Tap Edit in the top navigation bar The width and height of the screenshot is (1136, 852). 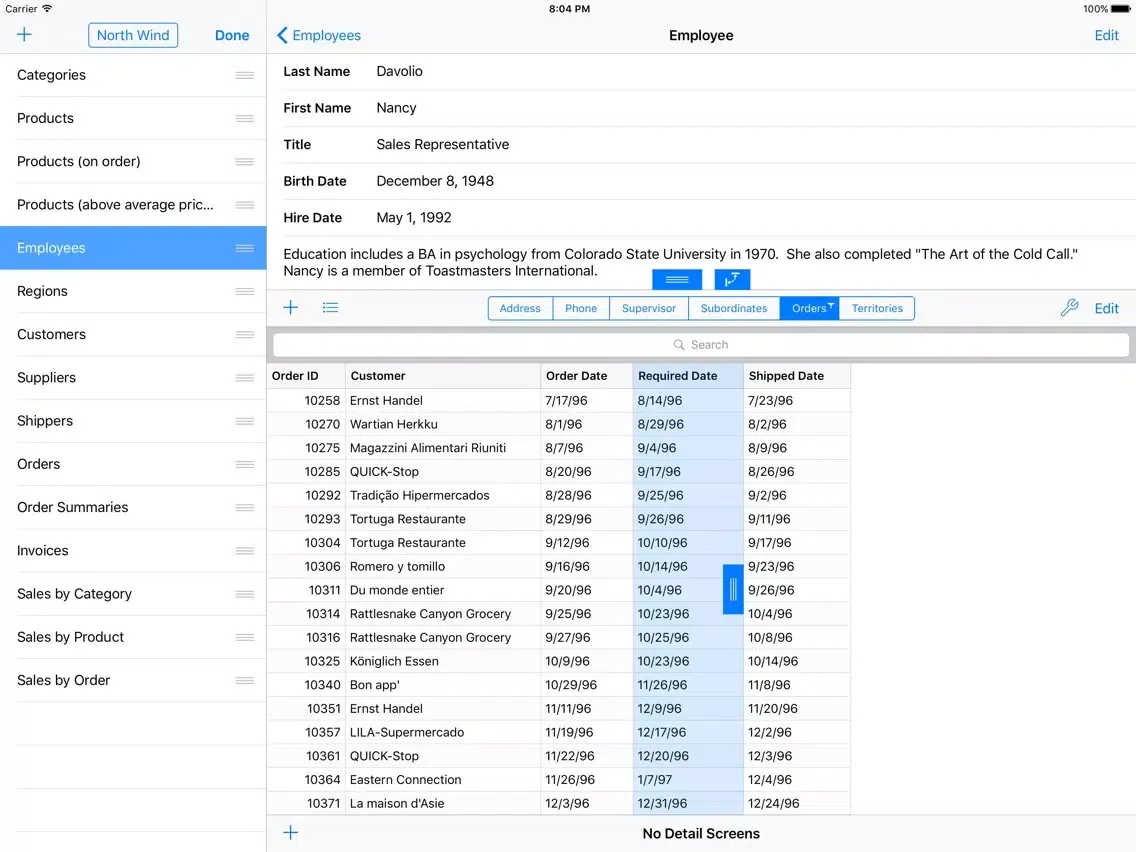pos(1106,35)
